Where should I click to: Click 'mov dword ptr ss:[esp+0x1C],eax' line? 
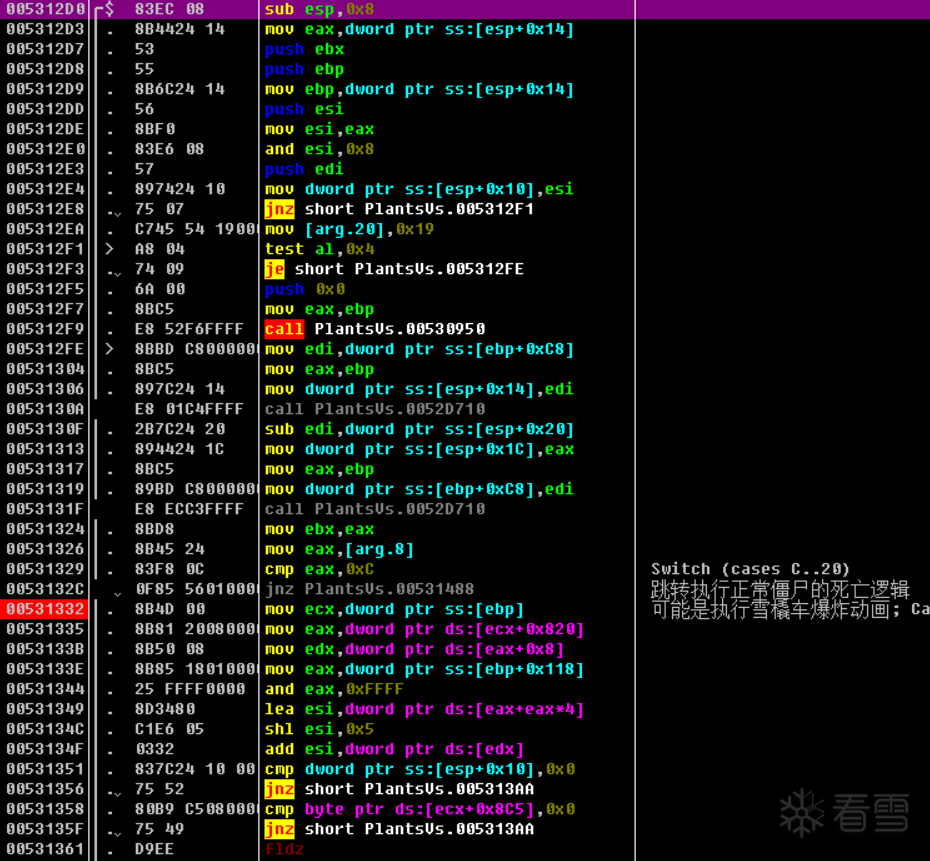click(419, 449)
